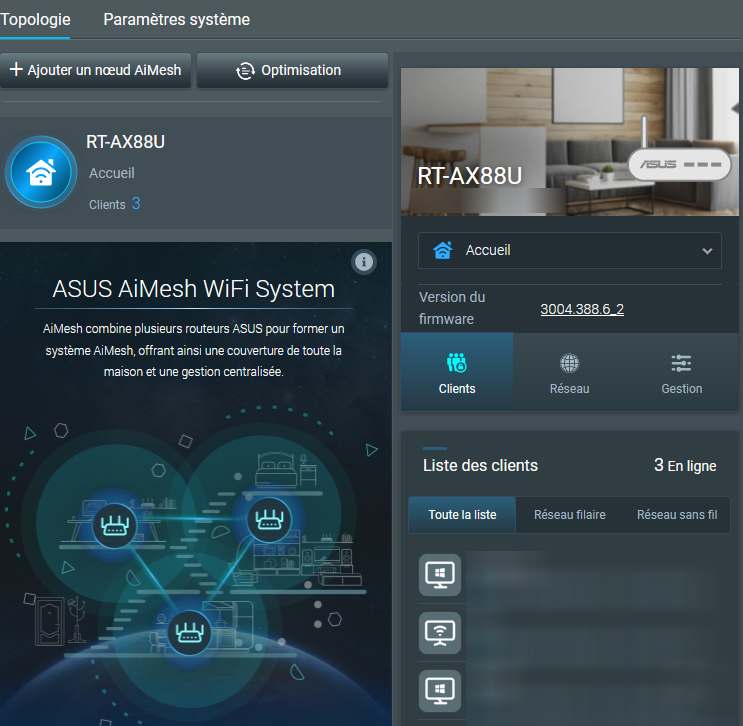Click RT-AX88U node name in list
The image size is (743, 726).
pyautogui.click(x=126, y=142)
